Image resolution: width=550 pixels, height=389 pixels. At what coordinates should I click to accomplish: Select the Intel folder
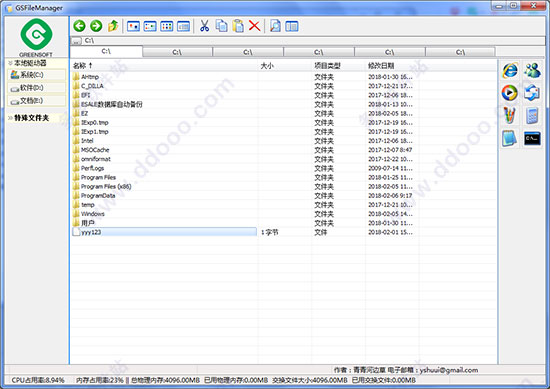(87, 141)
